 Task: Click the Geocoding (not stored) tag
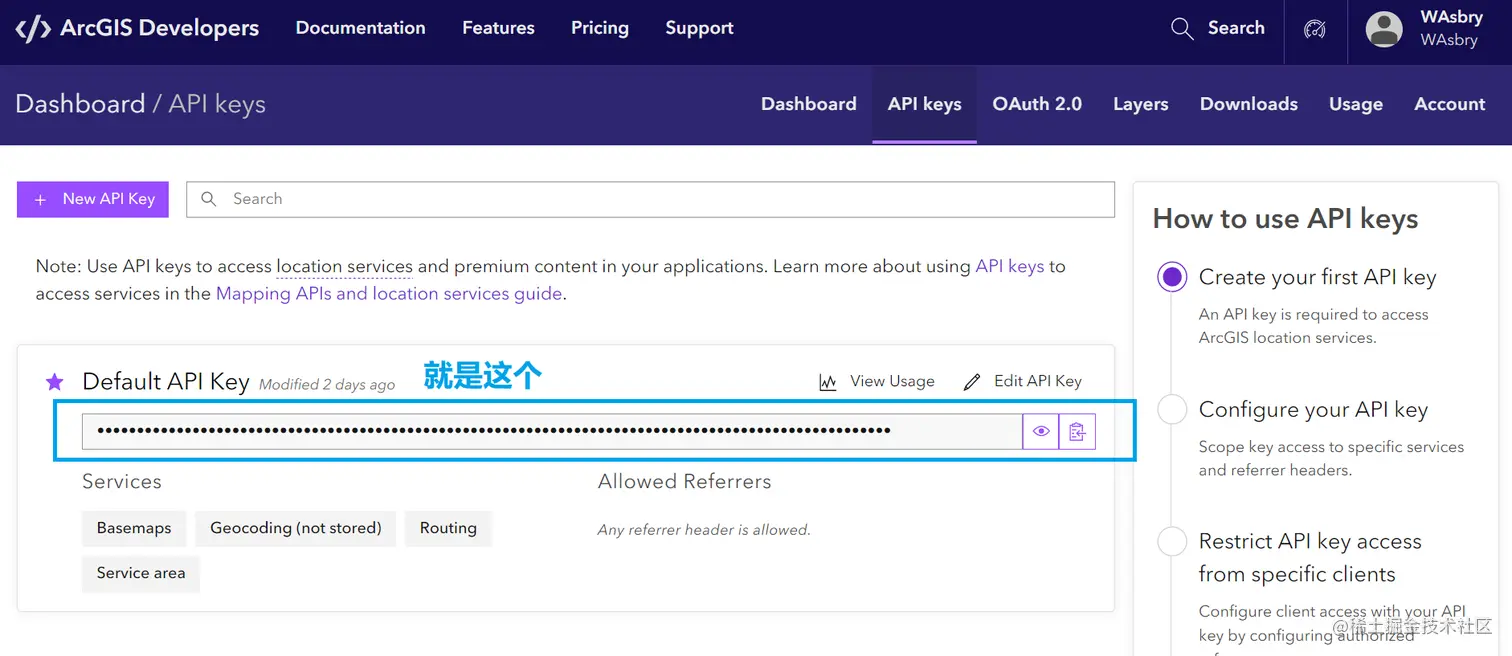click(296, 528)
